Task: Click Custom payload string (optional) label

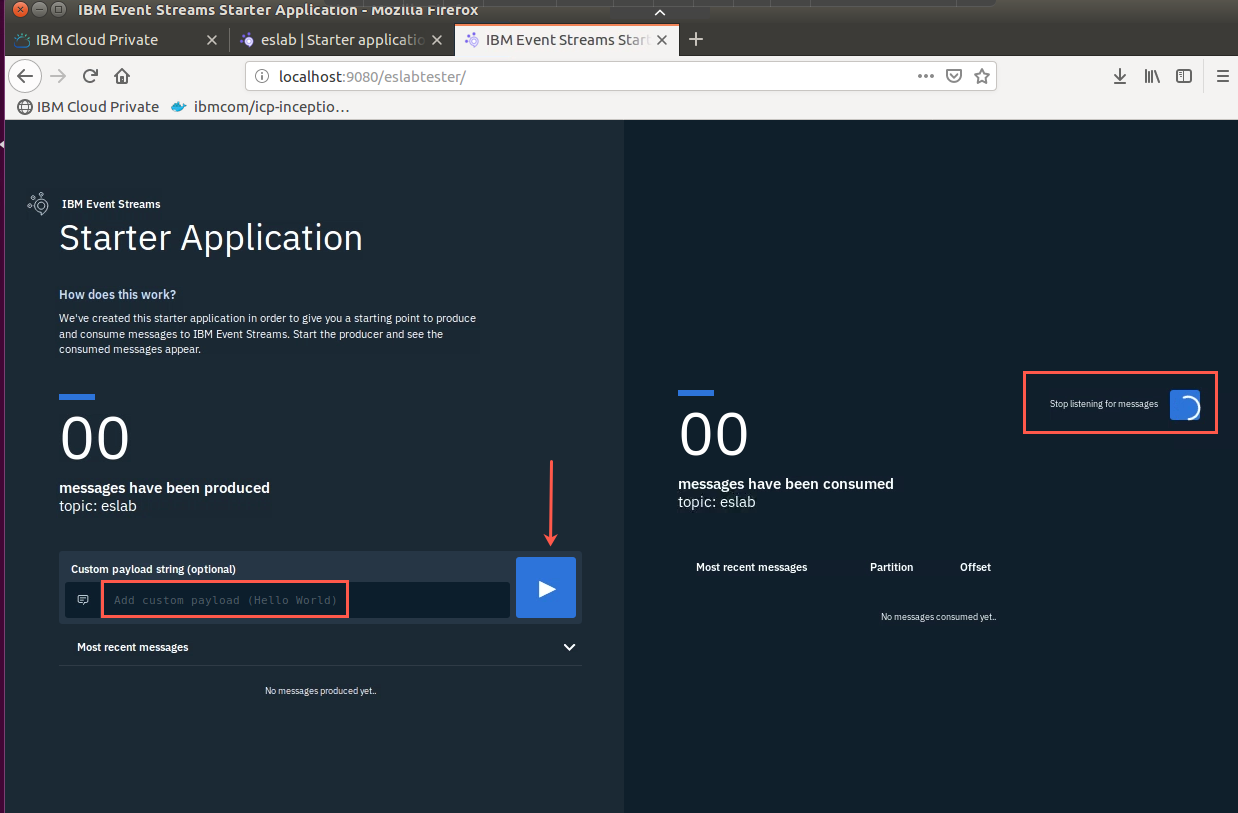Action: click(153, 569)
